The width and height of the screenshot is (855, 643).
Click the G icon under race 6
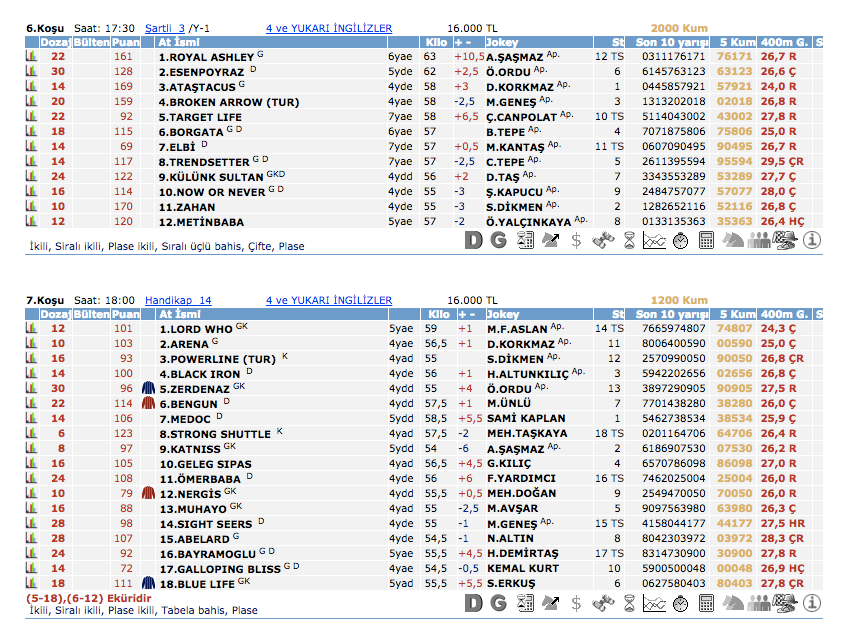click(x=498, y=240)
